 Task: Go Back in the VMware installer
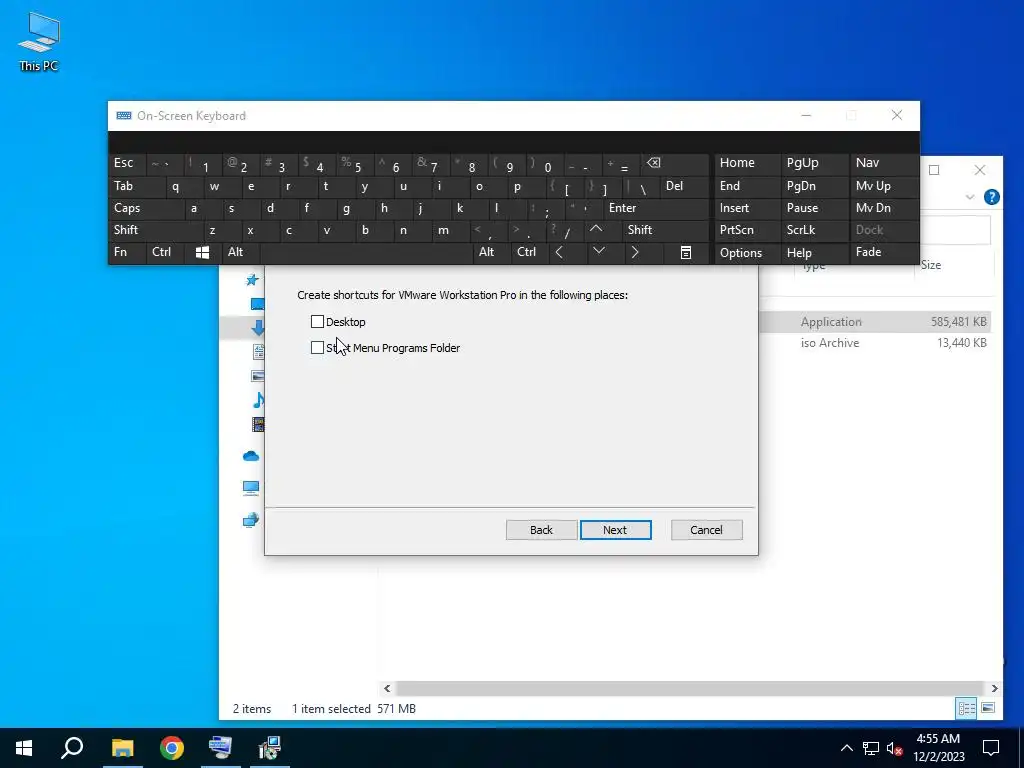point(541,530)
